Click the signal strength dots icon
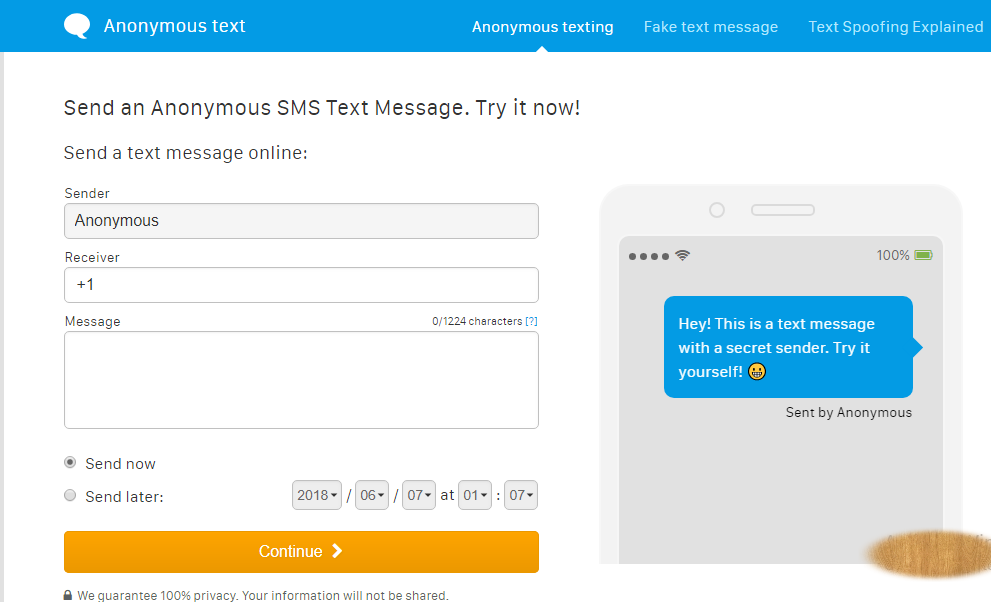Image resolution: width=991 pixels, height=602 pixels. coord(649,256)
